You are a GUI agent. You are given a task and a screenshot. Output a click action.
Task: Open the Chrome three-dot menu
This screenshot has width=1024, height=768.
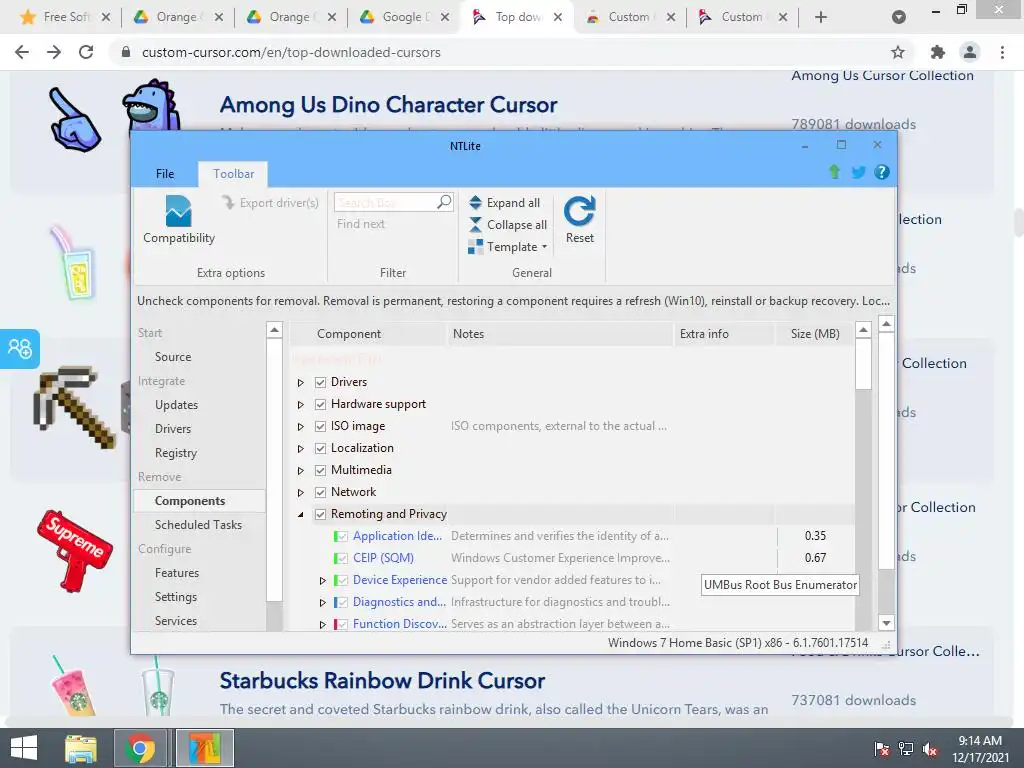tap(1002, 52)
